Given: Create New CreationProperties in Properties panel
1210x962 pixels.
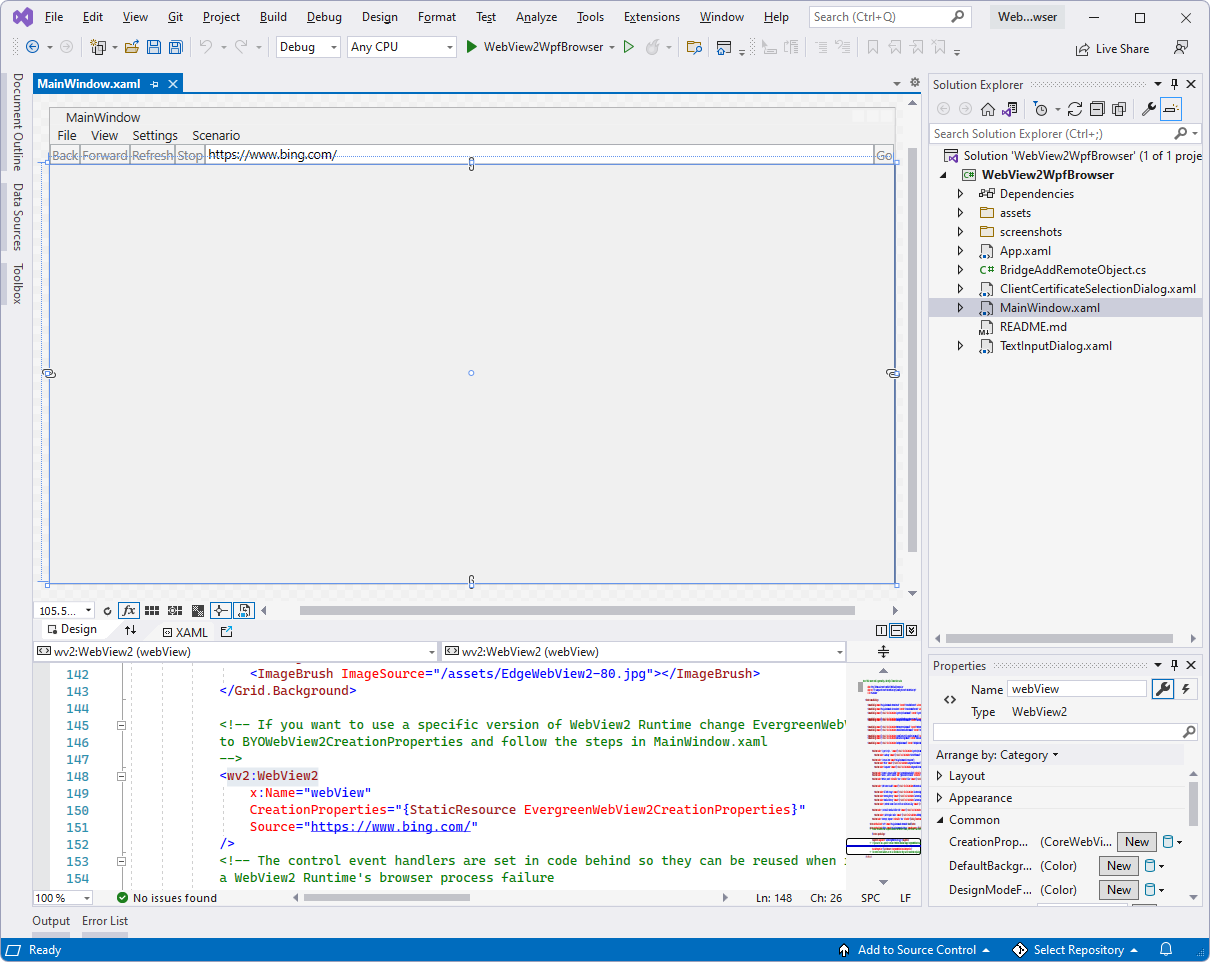Looking at the screenshot, I should pos(1136,842).
